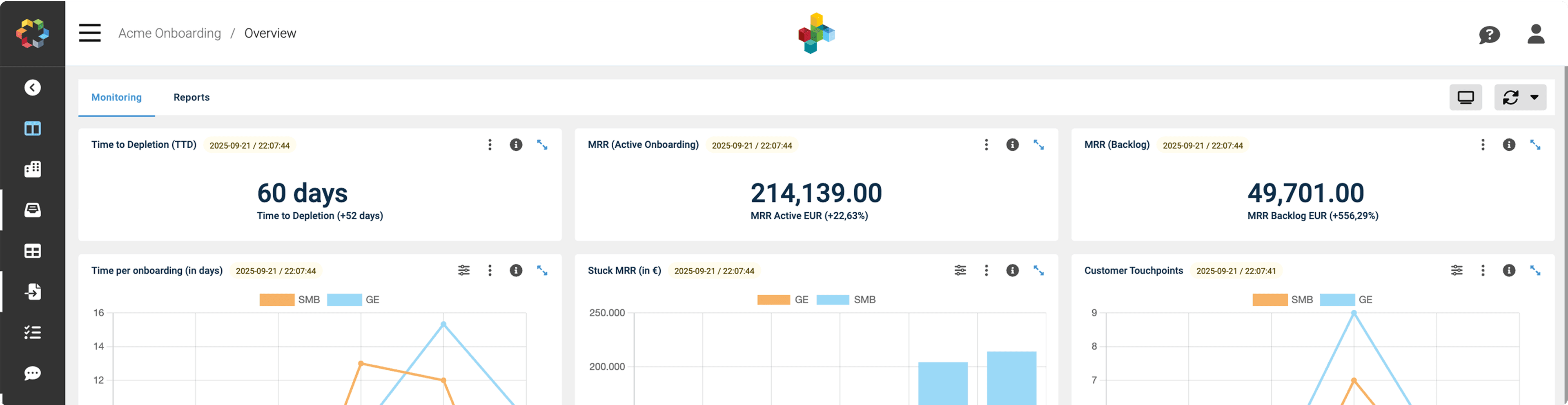Switch to the Reports tab

pyautogui.click(x=191, y=98)
